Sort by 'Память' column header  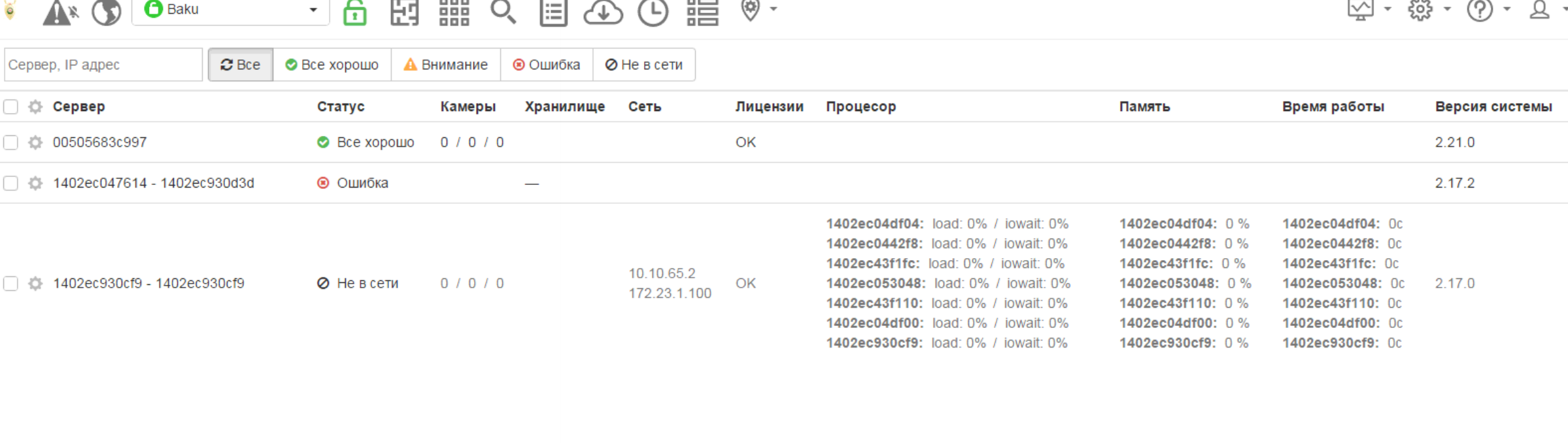(x=1145, y=107)
